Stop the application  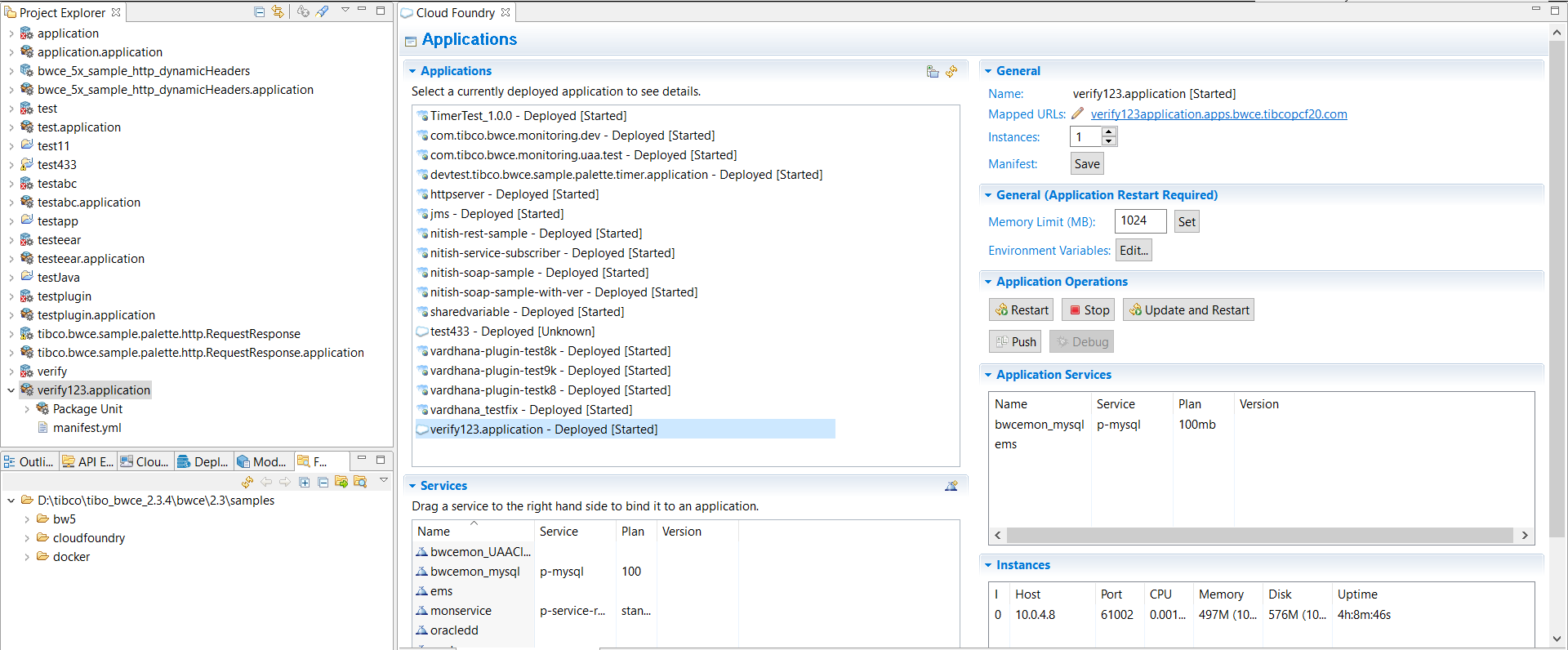click(1088, 309)
